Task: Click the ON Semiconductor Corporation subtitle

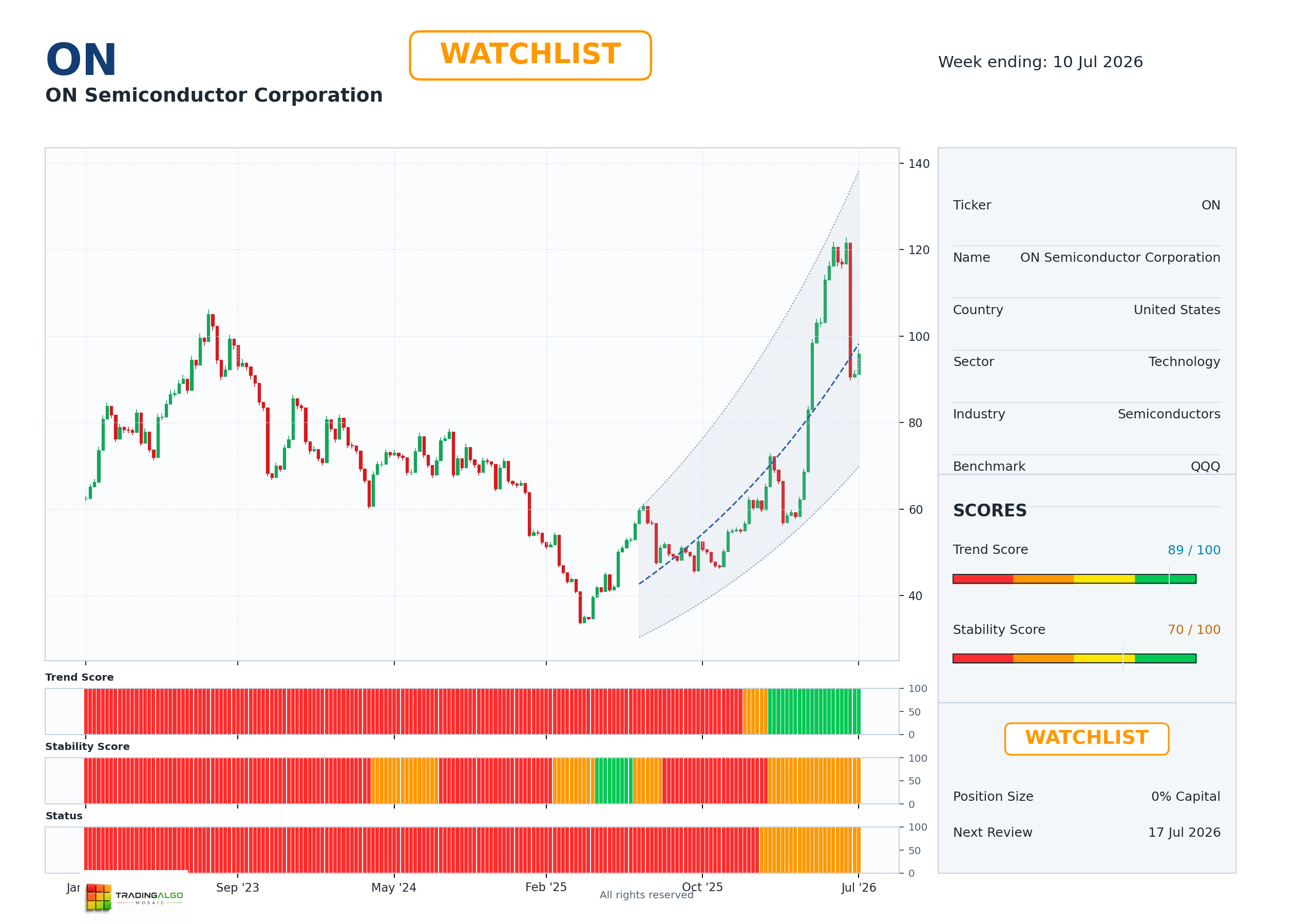Action: (x=214, y=95)
